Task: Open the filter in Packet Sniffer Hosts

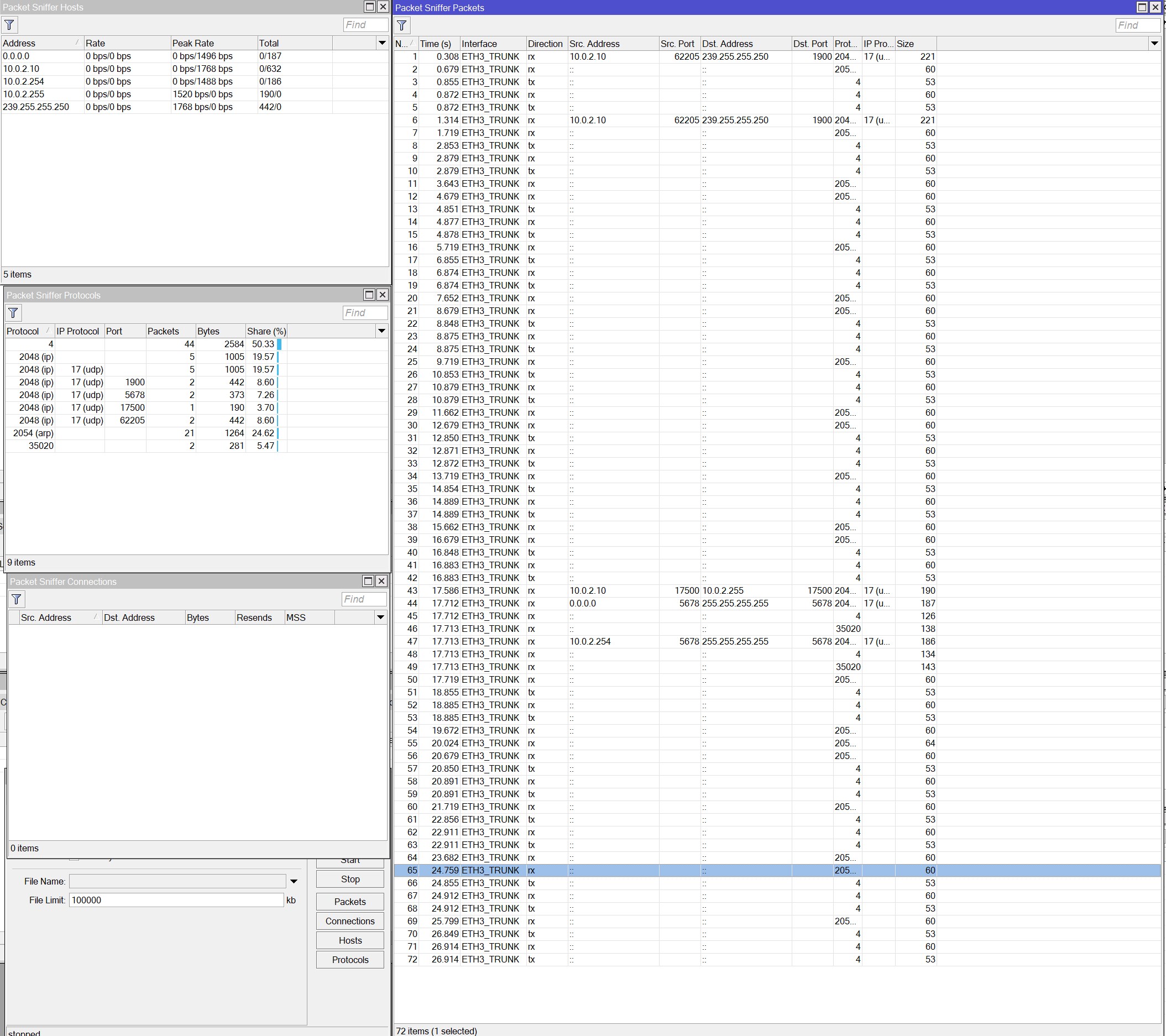Action: [9, 24]
